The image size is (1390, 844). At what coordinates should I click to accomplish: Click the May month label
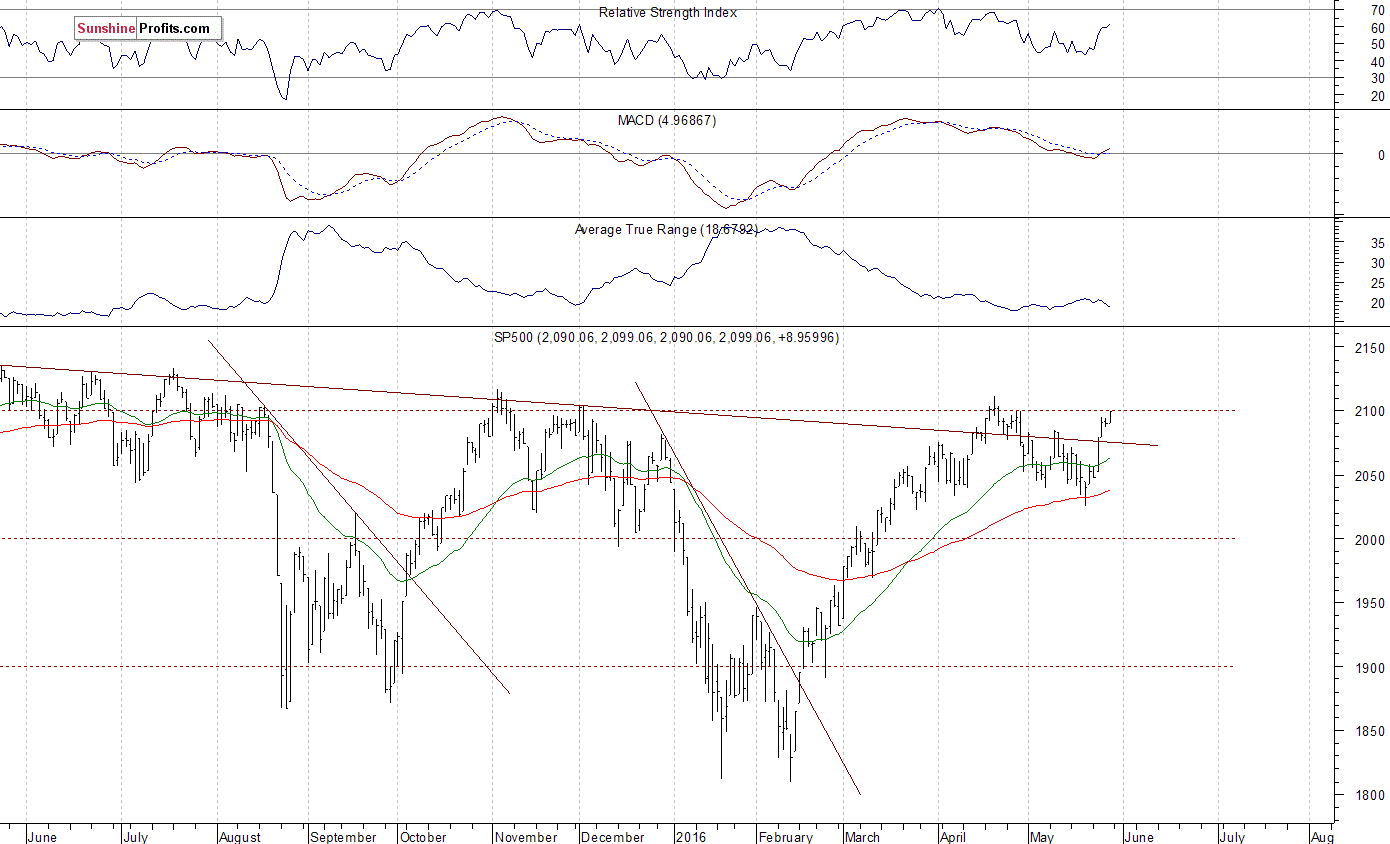(x=1042, y=836)
